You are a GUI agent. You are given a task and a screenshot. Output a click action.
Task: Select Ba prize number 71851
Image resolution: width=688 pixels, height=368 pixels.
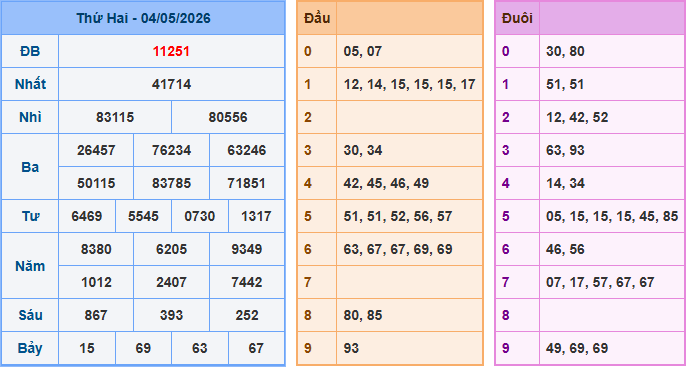point(247,183)
